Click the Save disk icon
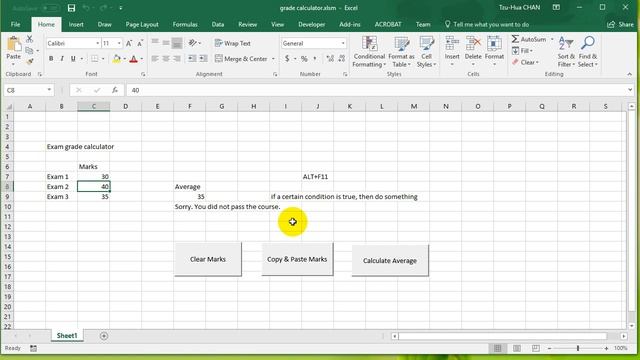640x360 pixels. click(x=71, y=8)
